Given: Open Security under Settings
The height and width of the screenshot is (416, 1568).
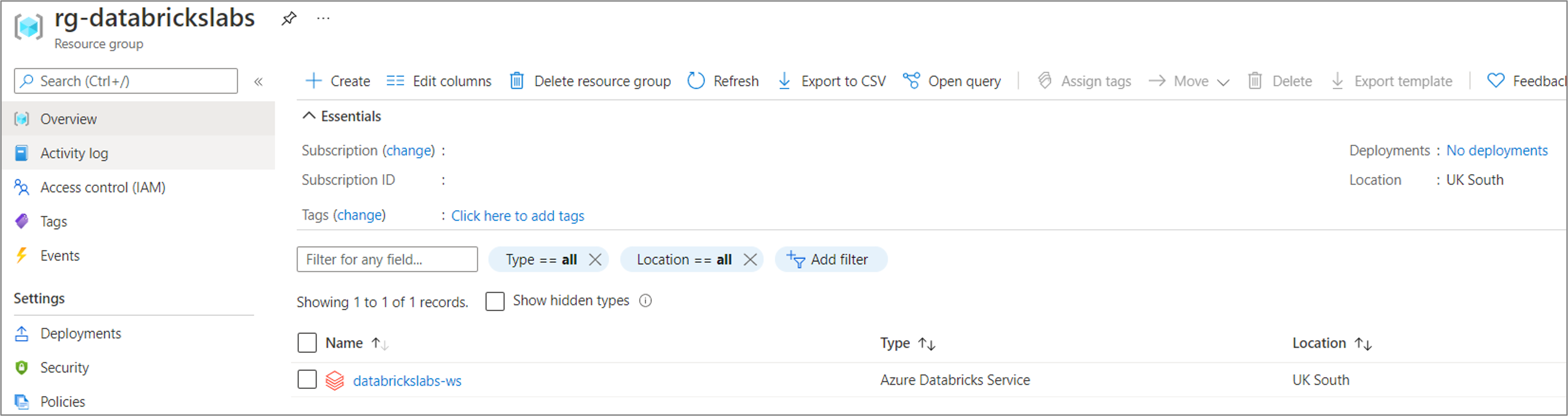Looking at the screenshot, I should (138, 367).
